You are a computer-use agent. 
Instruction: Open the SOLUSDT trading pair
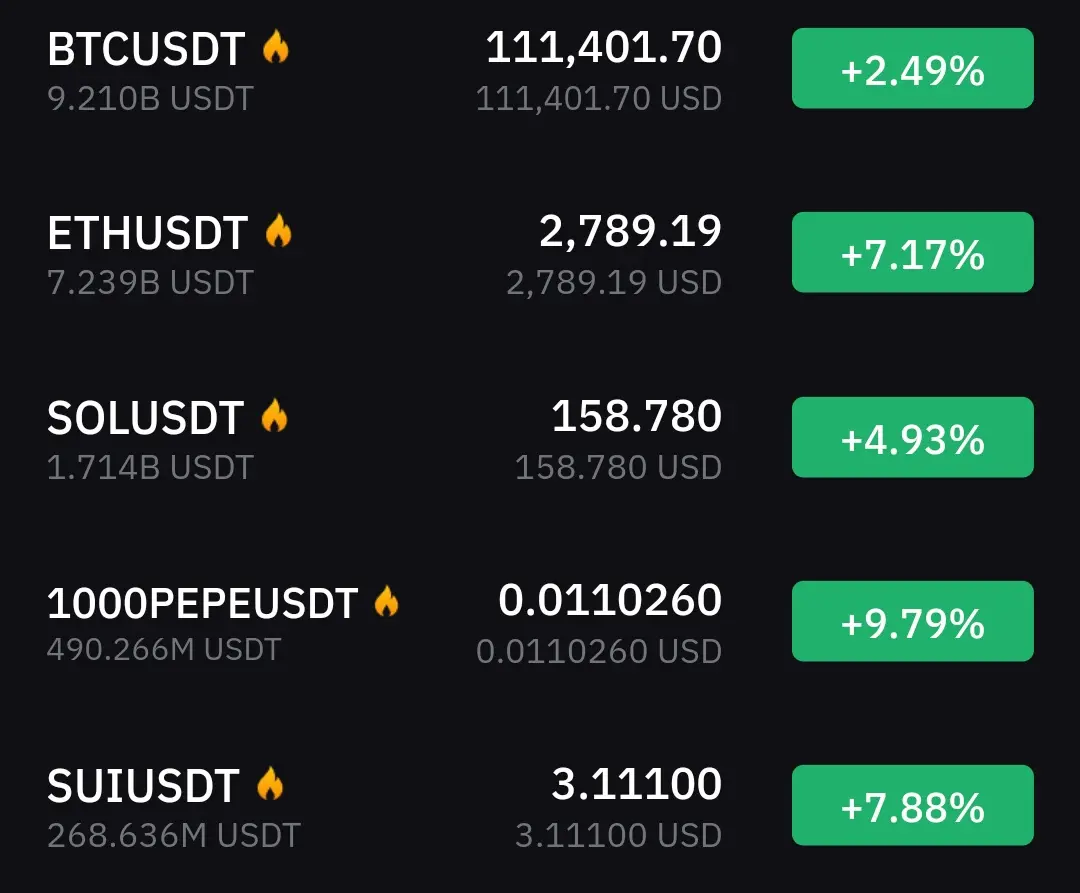pyautogui.click(x=145, y=417)
